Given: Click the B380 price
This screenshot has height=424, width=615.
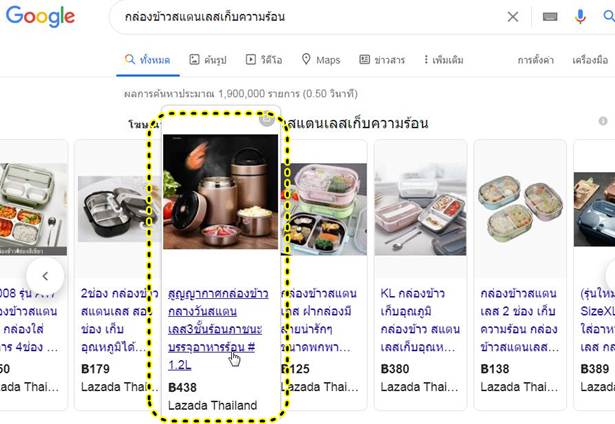Looking at the screenshot, I should [395, 369].
